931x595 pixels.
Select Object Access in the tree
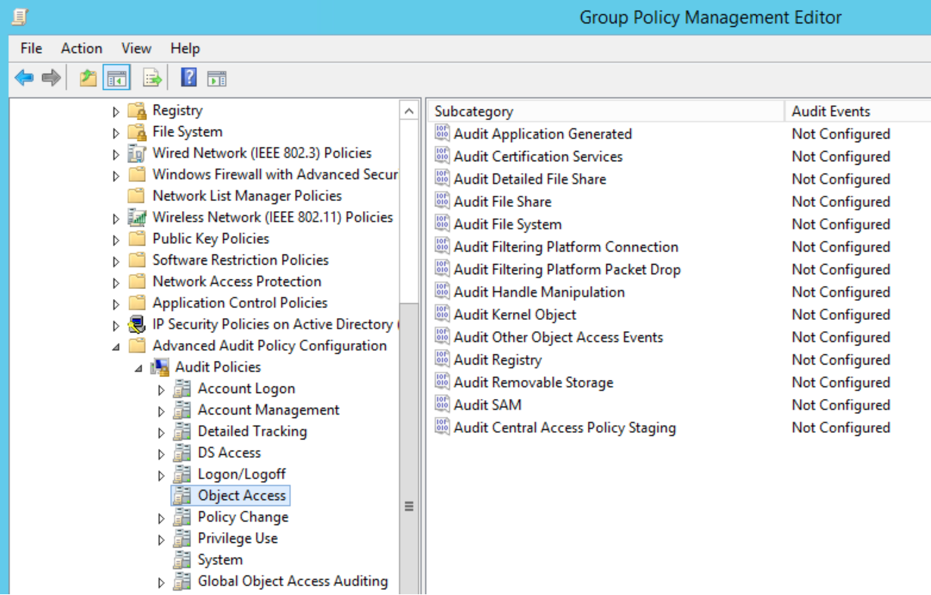click(x=242, y=495)
